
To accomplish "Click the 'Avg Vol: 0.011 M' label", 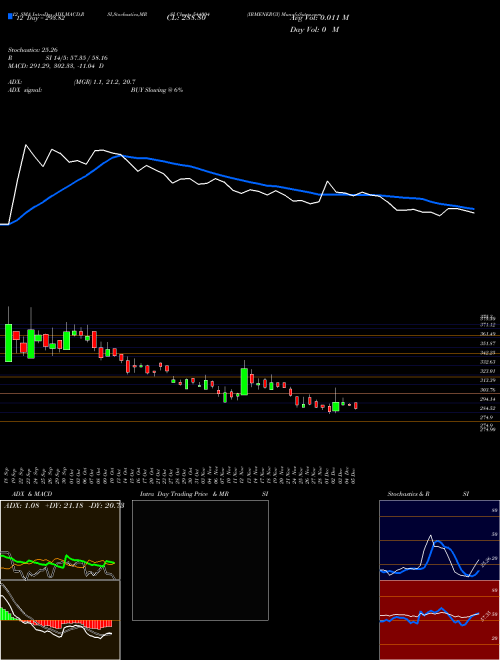I will (x=319, y=18).
